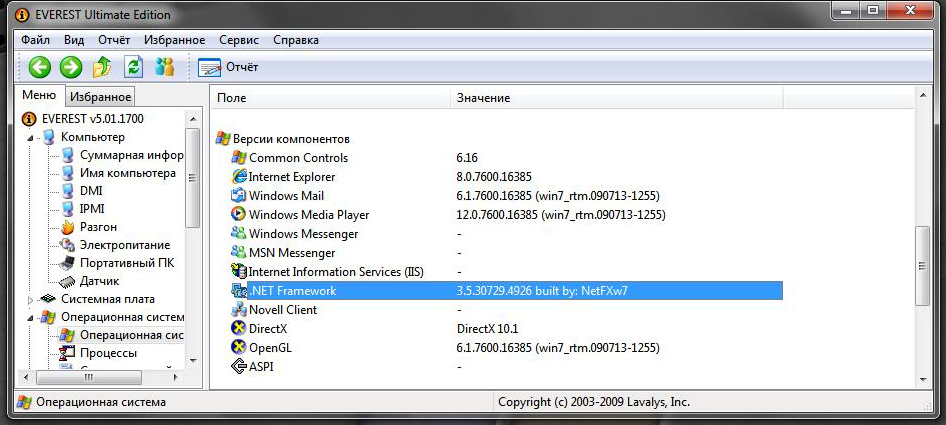This screenshot has height=425, width=946.
Task: Select the highlighted Операционная система child item
Action: click(x=132, y=335)
